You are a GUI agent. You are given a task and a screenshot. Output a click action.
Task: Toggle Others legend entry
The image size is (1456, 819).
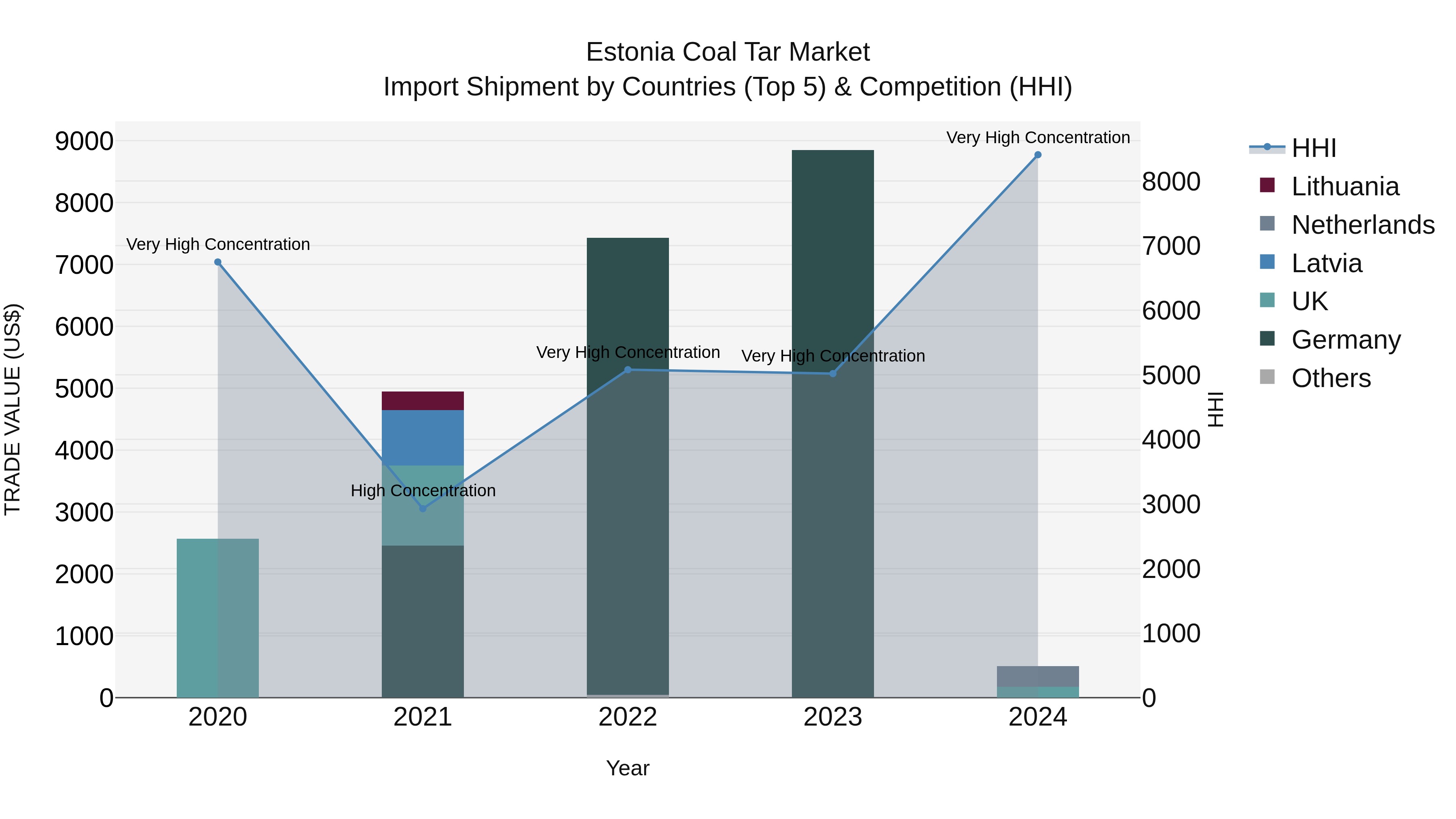point(1315,378)
